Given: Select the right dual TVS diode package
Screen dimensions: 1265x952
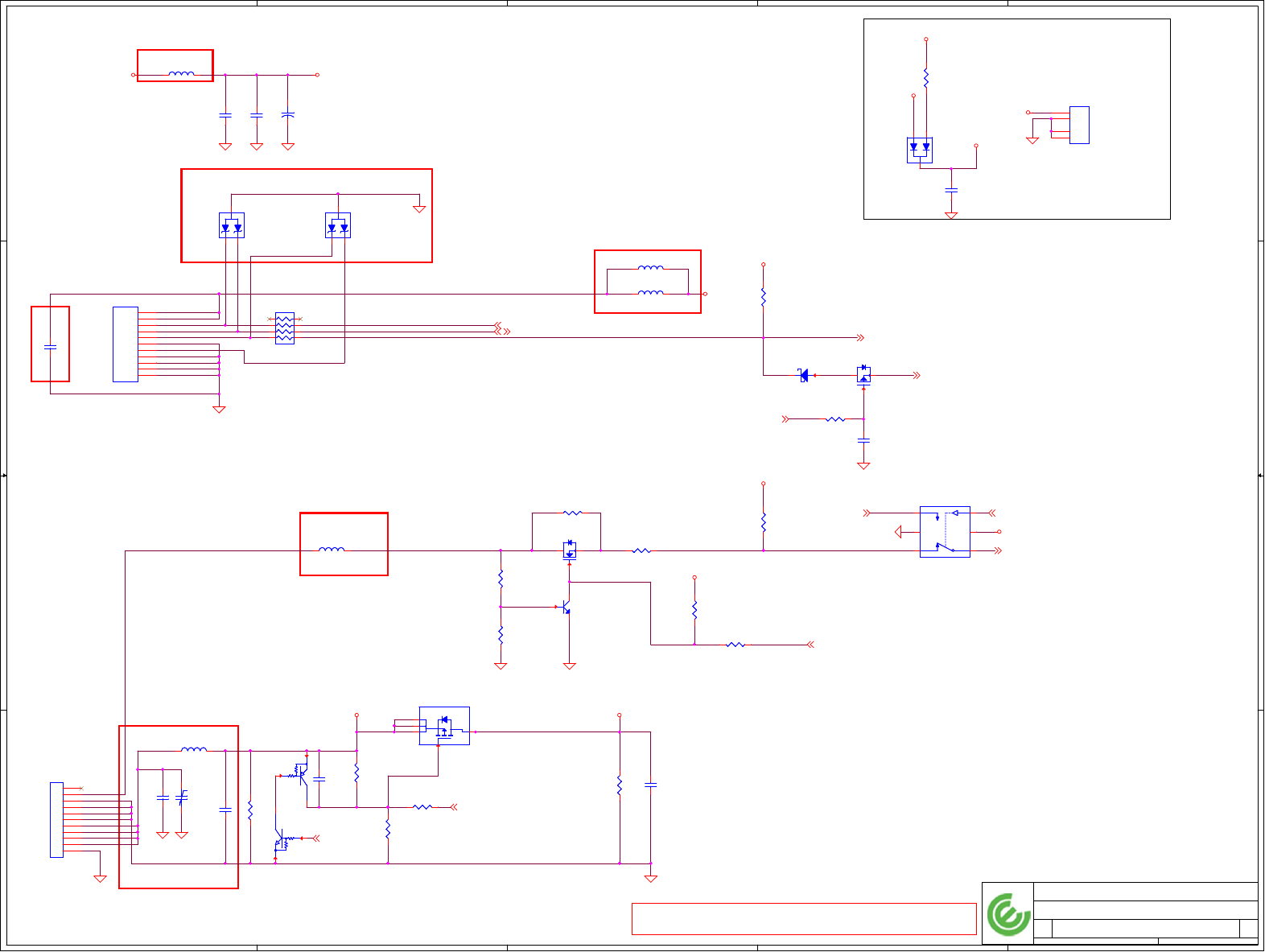Looking at the screenshot, I should [x=338, y=225].
